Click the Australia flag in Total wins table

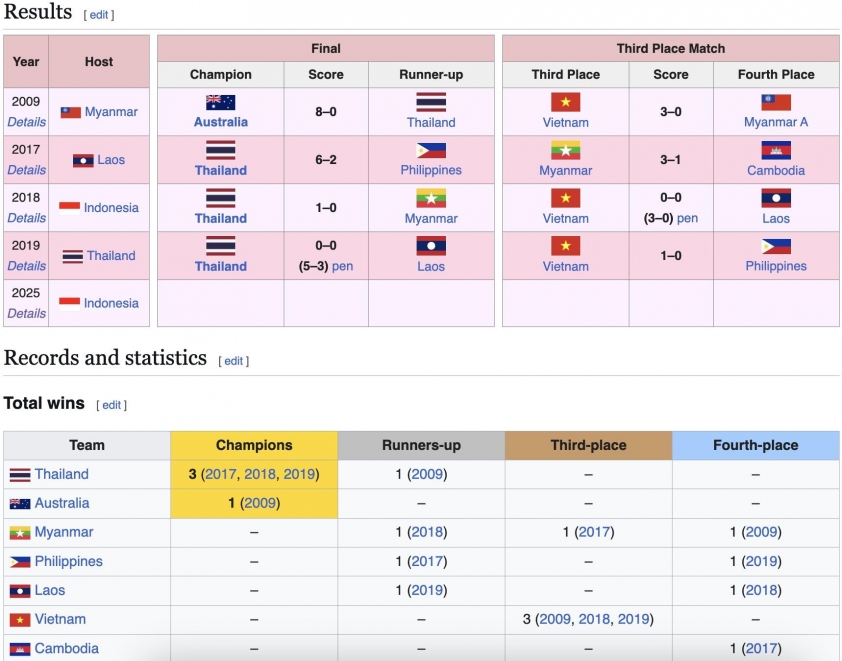[20, 504]
